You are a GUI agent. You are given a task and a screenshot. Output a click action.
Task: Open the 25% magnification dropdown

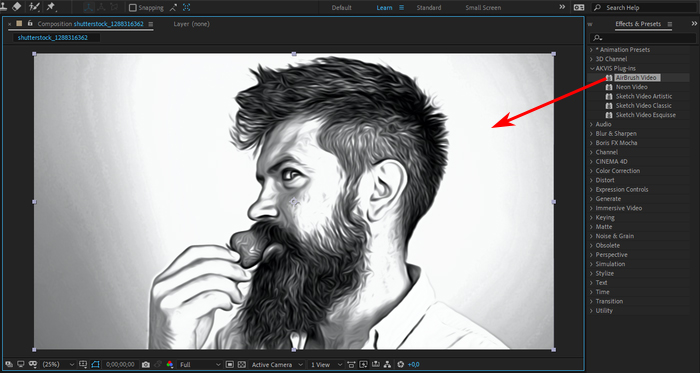tap(58, 365)
